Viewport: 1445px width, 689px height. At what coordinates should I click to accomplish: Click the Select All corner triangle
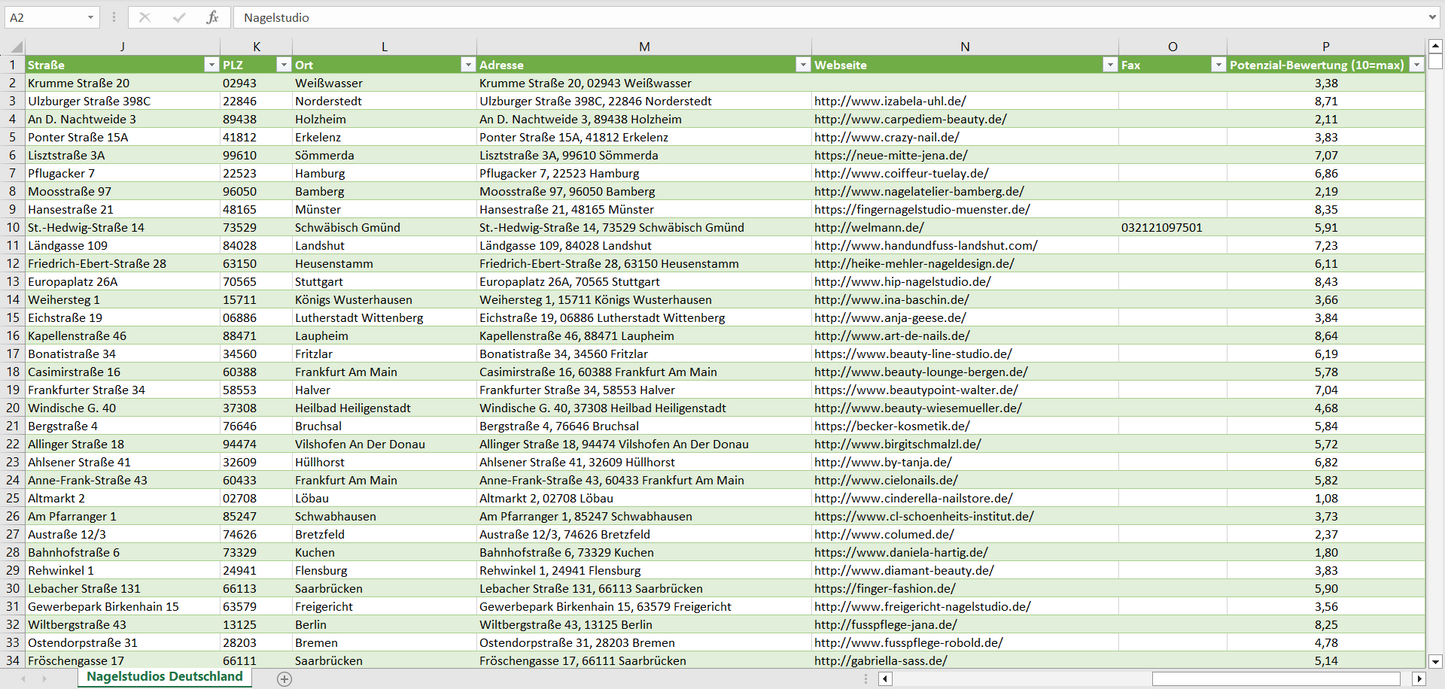[15, 47]
